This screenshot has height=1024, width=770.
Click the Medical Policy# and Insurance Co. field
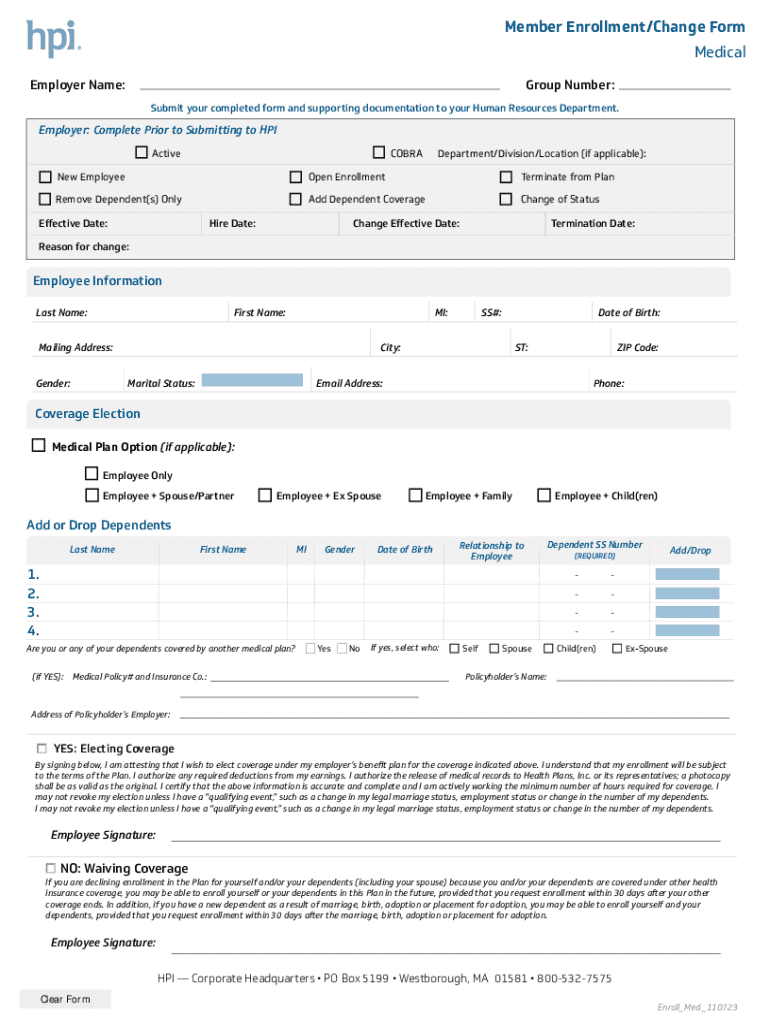330,677
